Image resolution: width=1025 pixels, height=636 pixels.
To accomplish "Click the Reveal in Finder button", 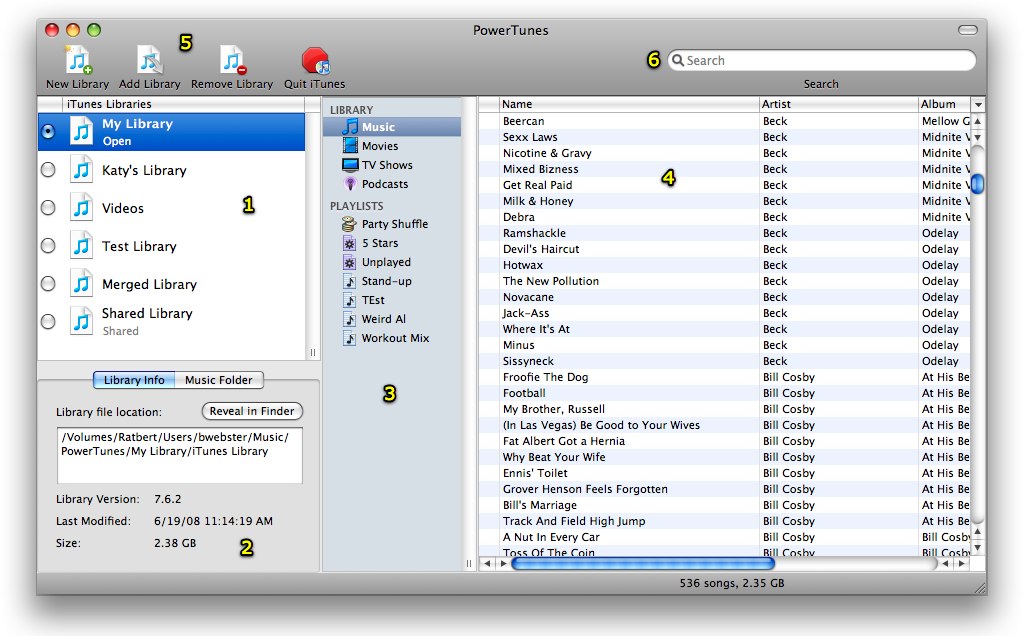I will click(252, 411).
